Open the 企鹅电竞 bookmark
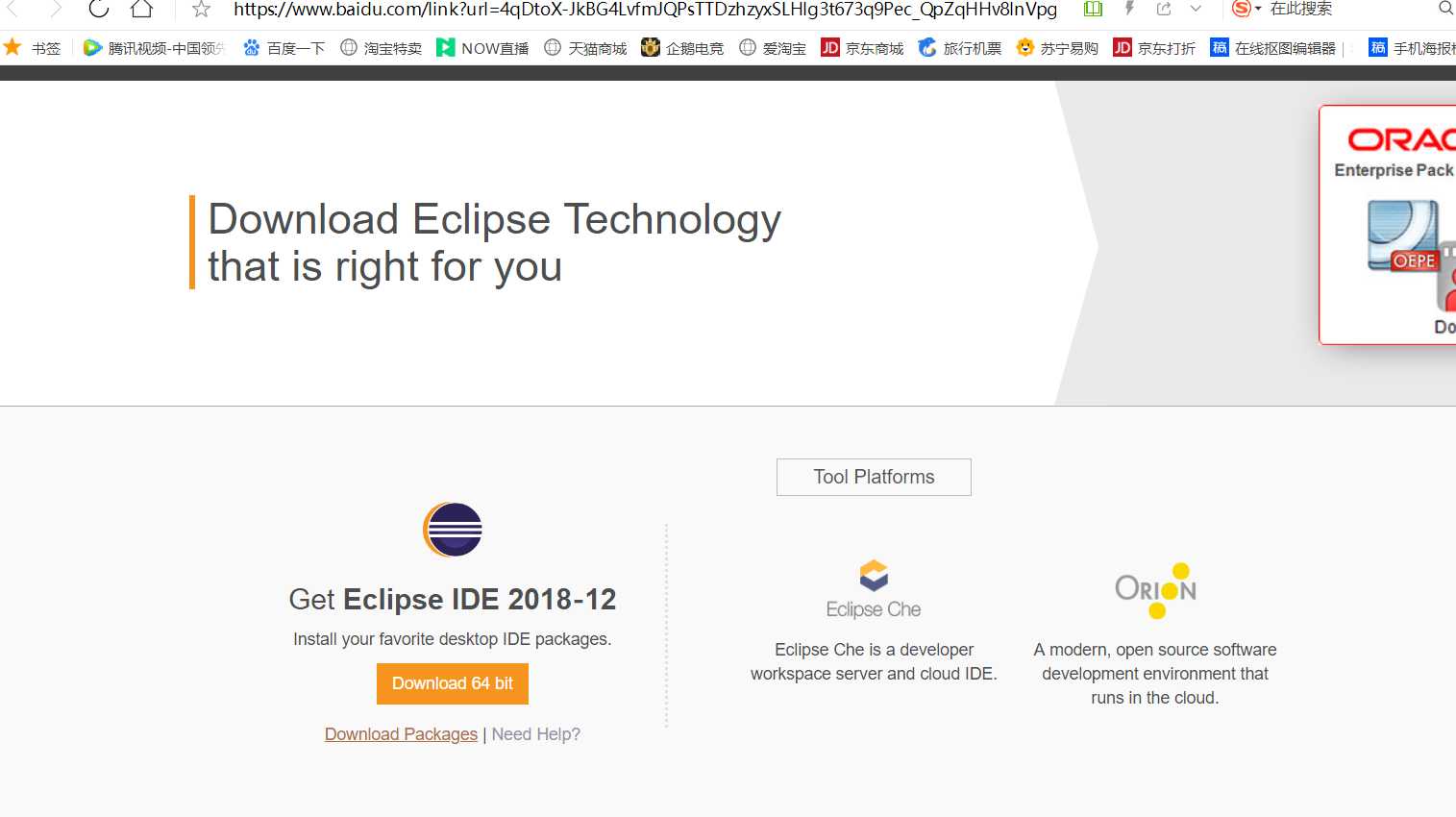 click(682, 48)
